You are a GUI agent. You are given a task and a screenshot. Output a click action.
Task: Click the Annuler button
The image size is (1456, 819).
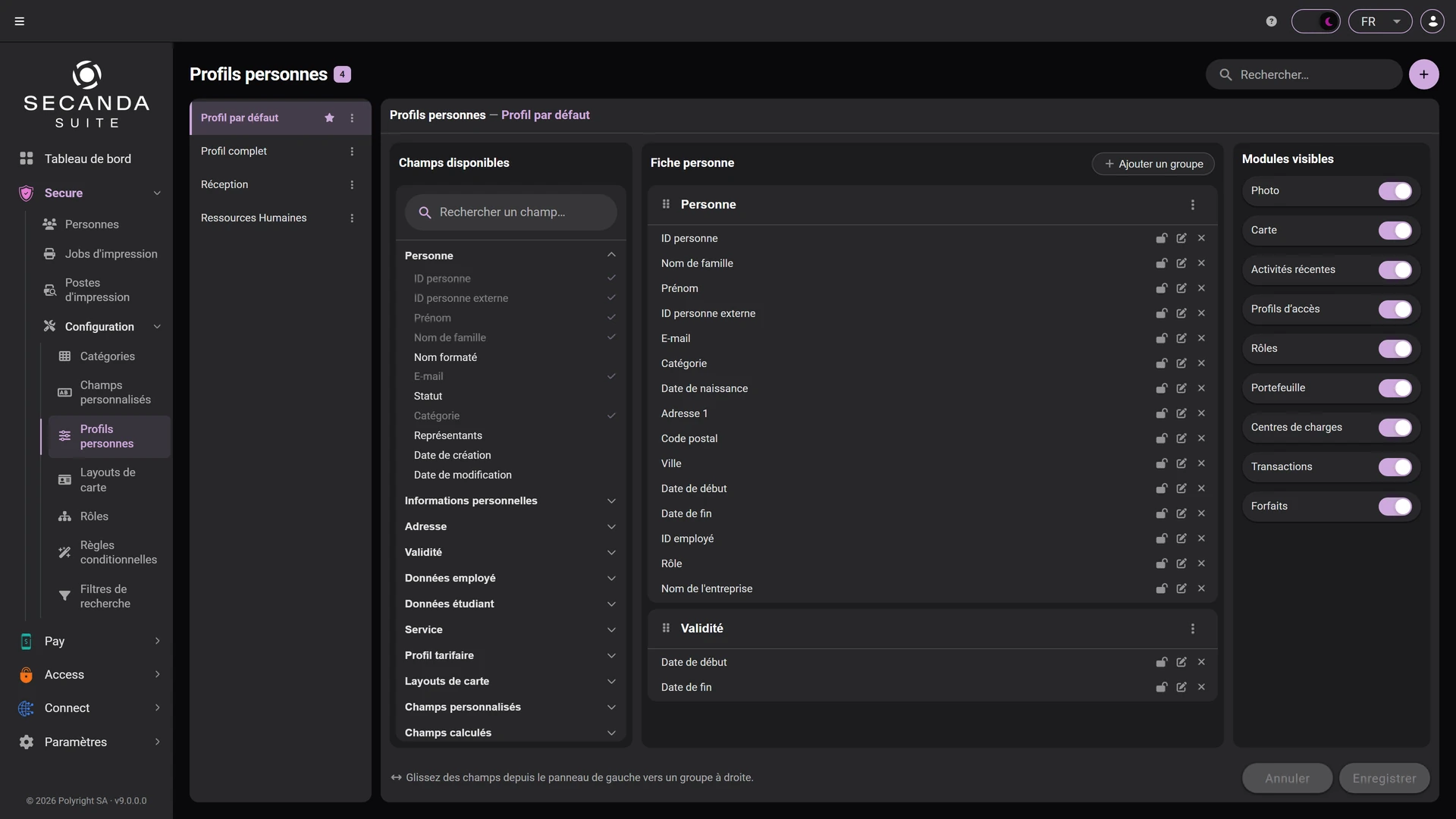click(x=1287, y=779)
